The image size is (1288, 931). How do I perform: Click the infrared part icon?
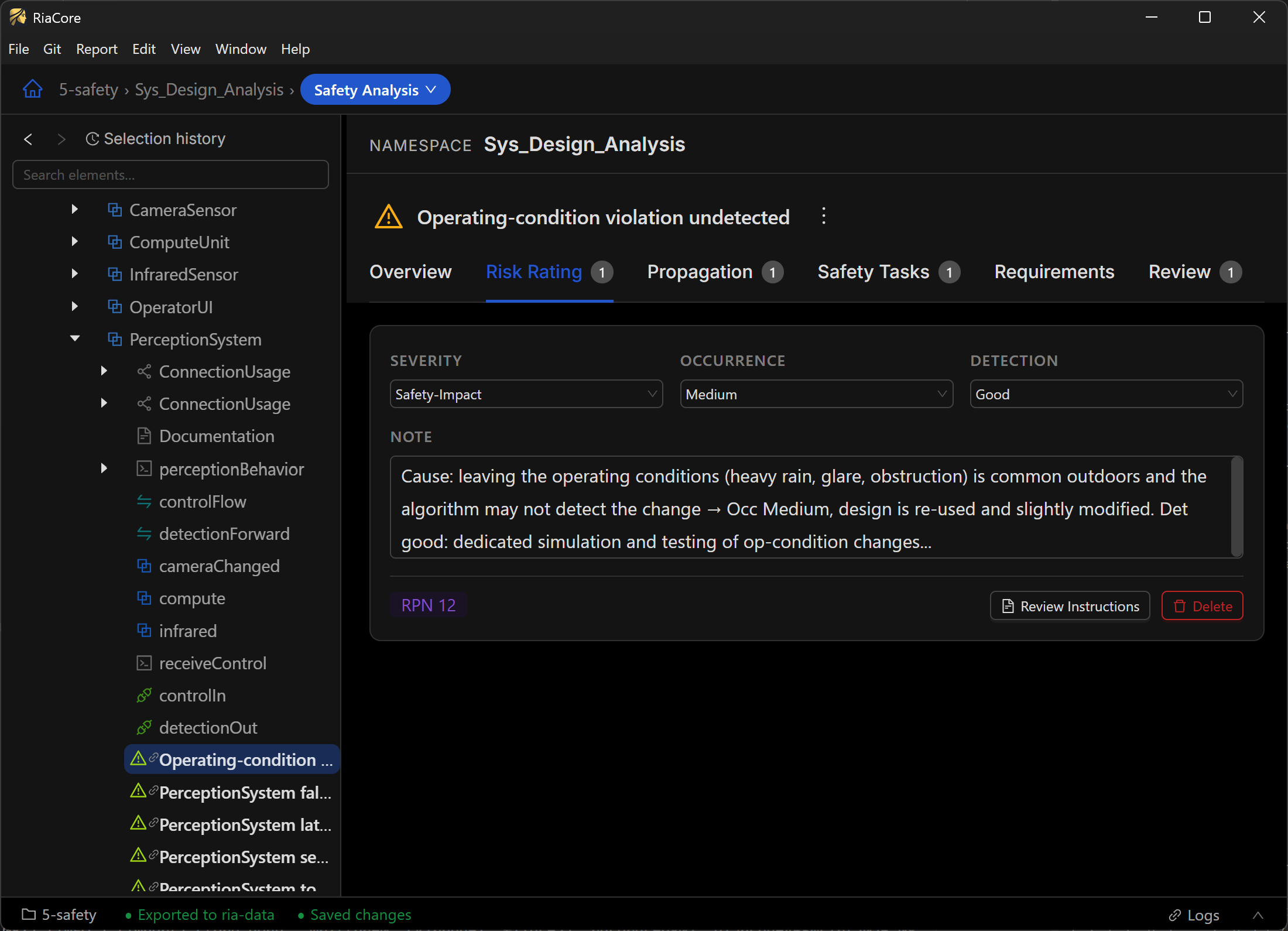point(144,630)
